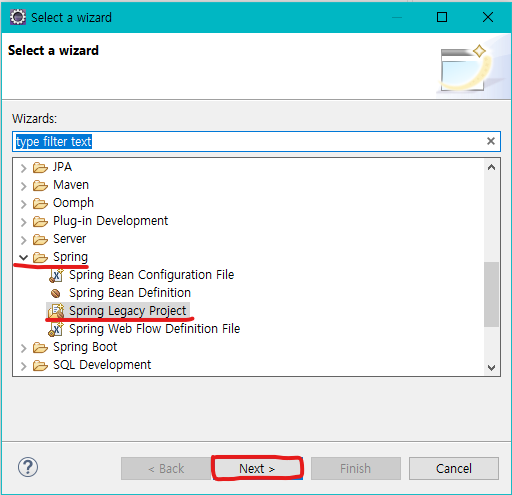
Task: Select Spring Bean Configuration File entry
Action: point(152,275)
